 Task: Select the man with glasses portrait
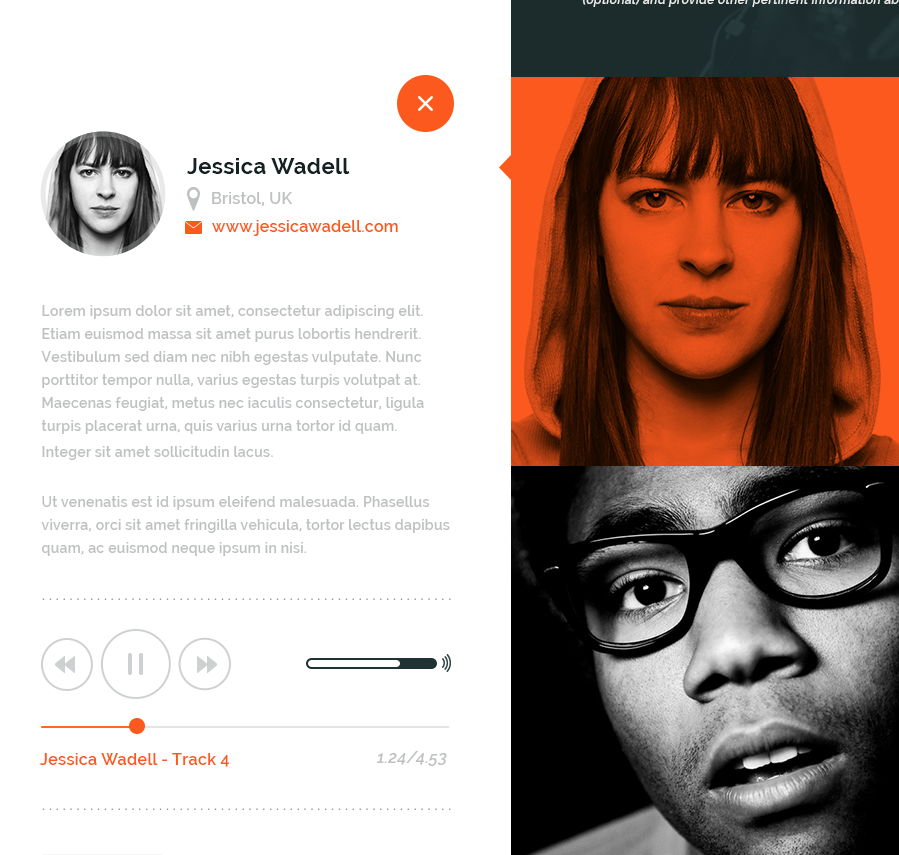705,661
